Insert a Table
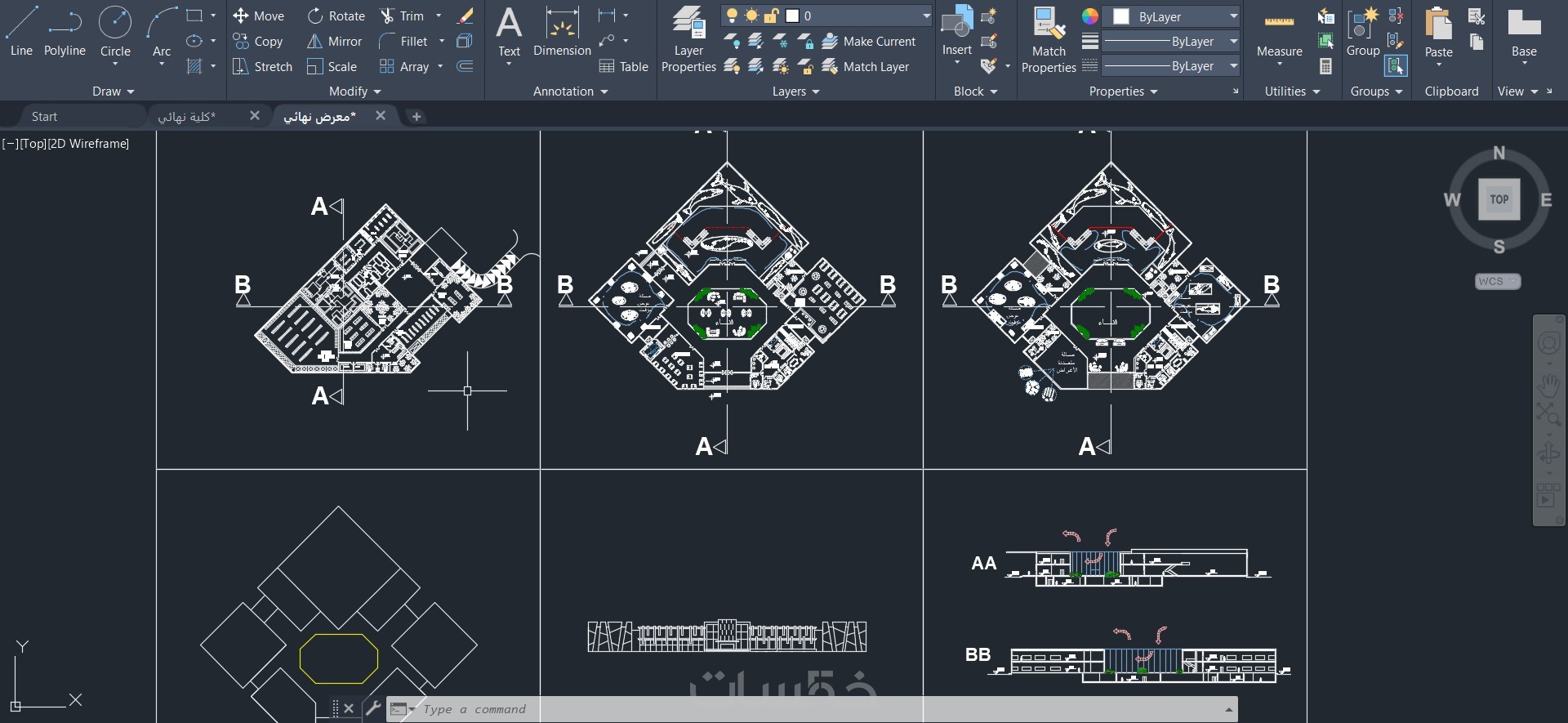This screenshot has height=723, width=1568. (623, 66)
